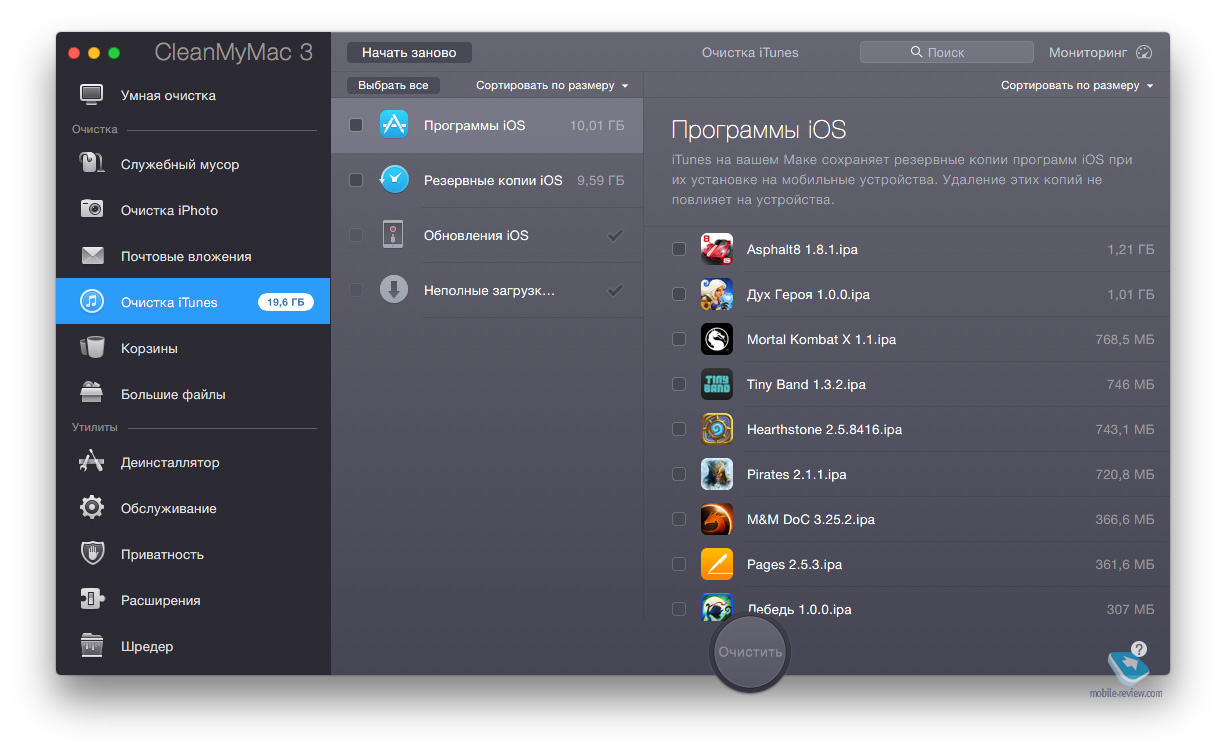Click the Large Files box icon
The image size is (1226, 755).
pyautogui.click(x=92, y=393)
